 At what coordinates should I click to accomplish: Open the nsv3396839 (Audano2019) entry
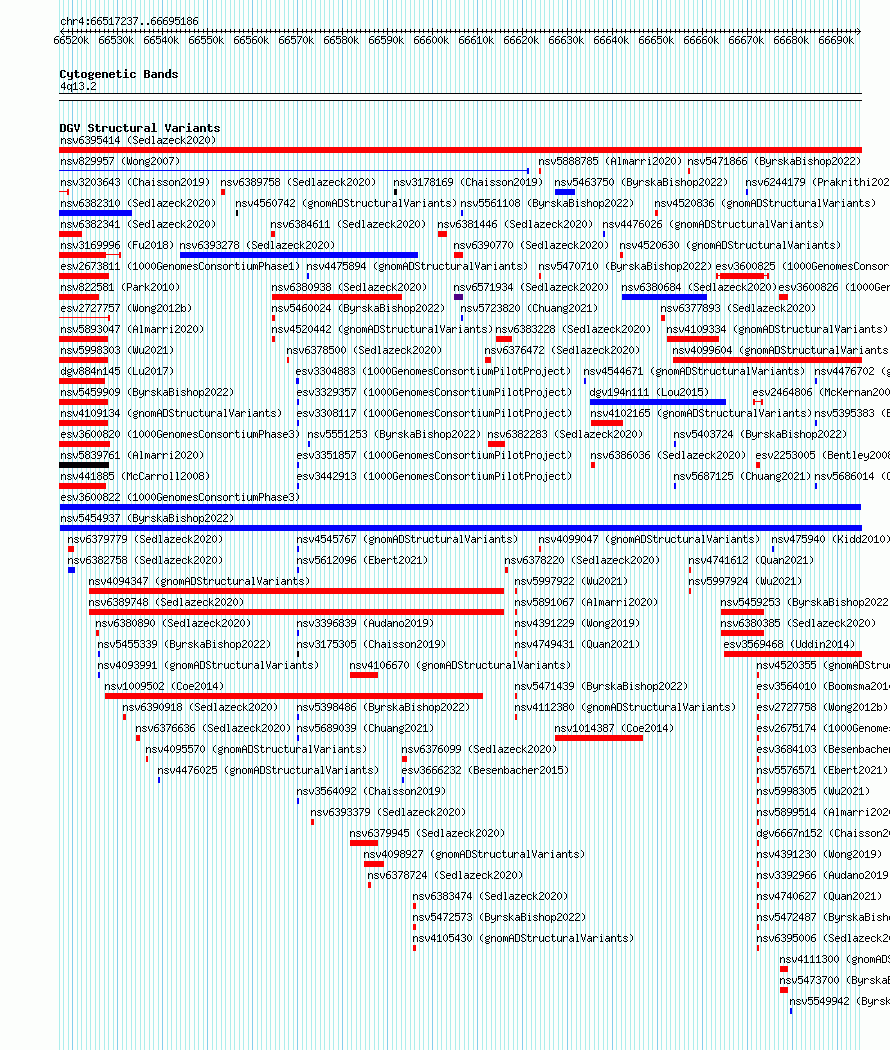(x=365, y=623)
